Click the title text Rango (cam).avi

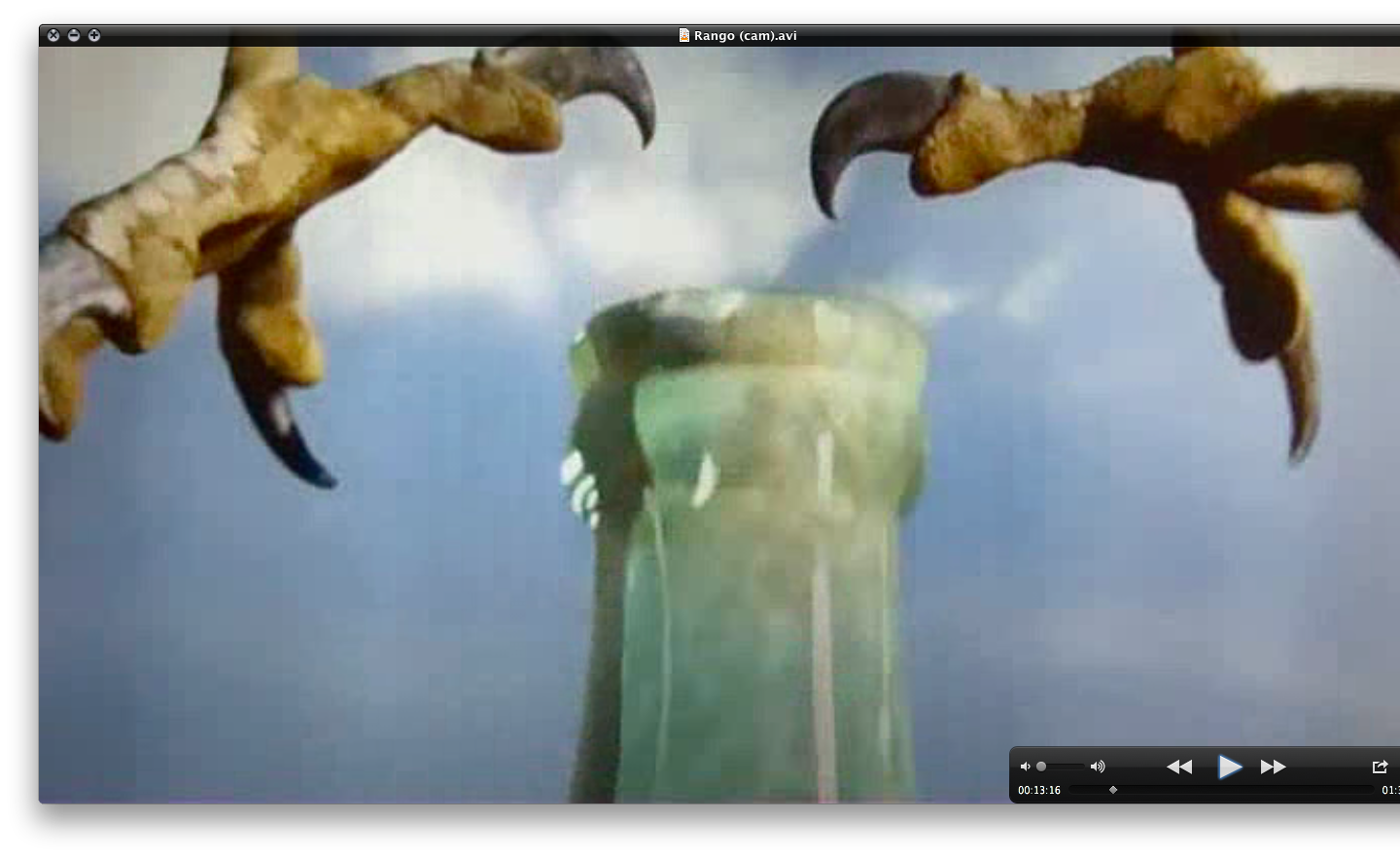[746, 36]
